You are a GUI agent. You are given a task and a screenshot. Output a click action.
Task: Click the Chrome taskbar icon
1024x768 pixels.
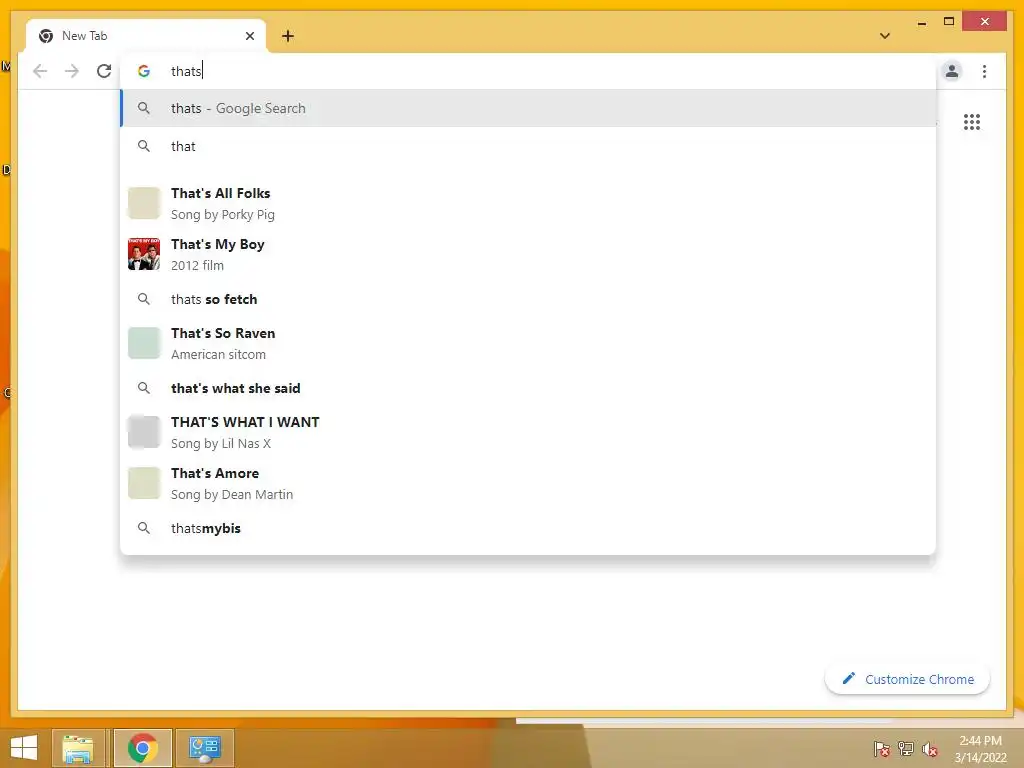[143, 748]
